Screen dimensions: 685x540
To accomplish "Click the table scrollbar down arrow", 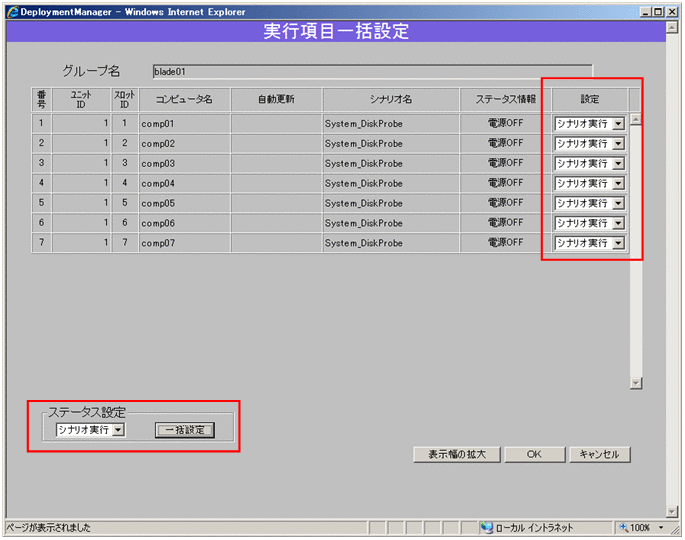I will pyautogui.click(x=636, y=383).
